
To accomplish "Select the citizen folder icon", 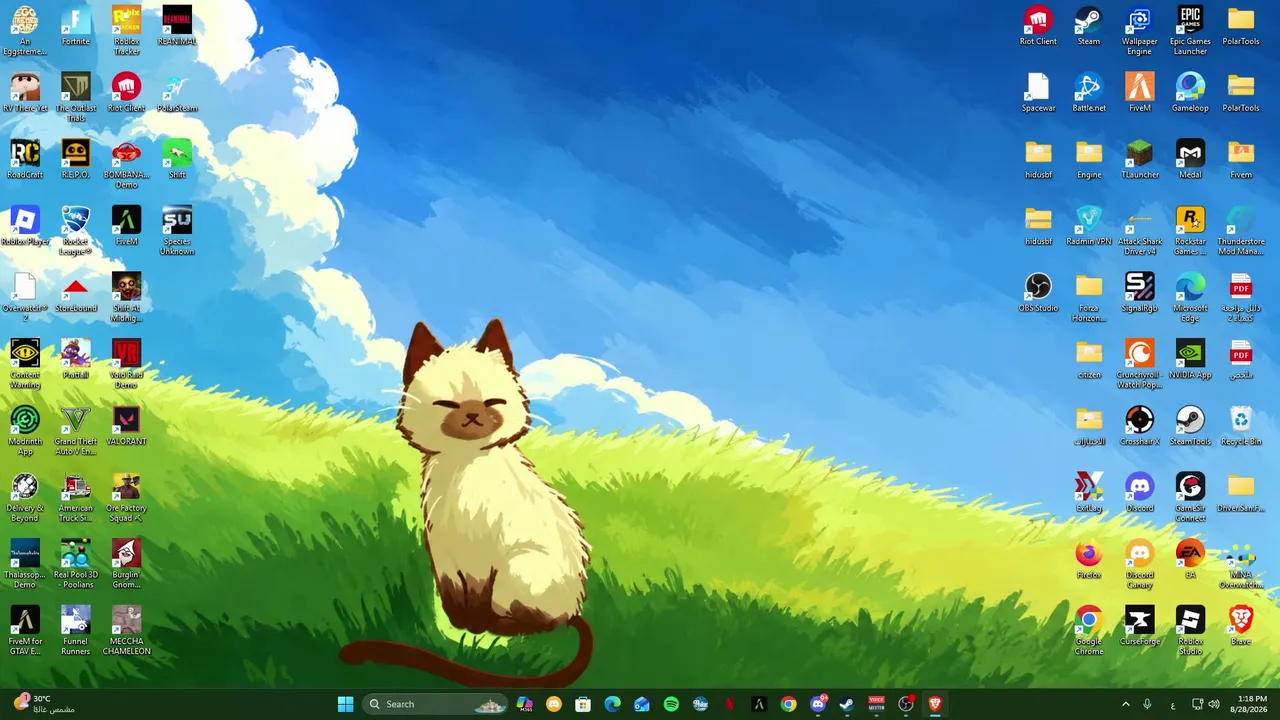I will point(1089,359).
